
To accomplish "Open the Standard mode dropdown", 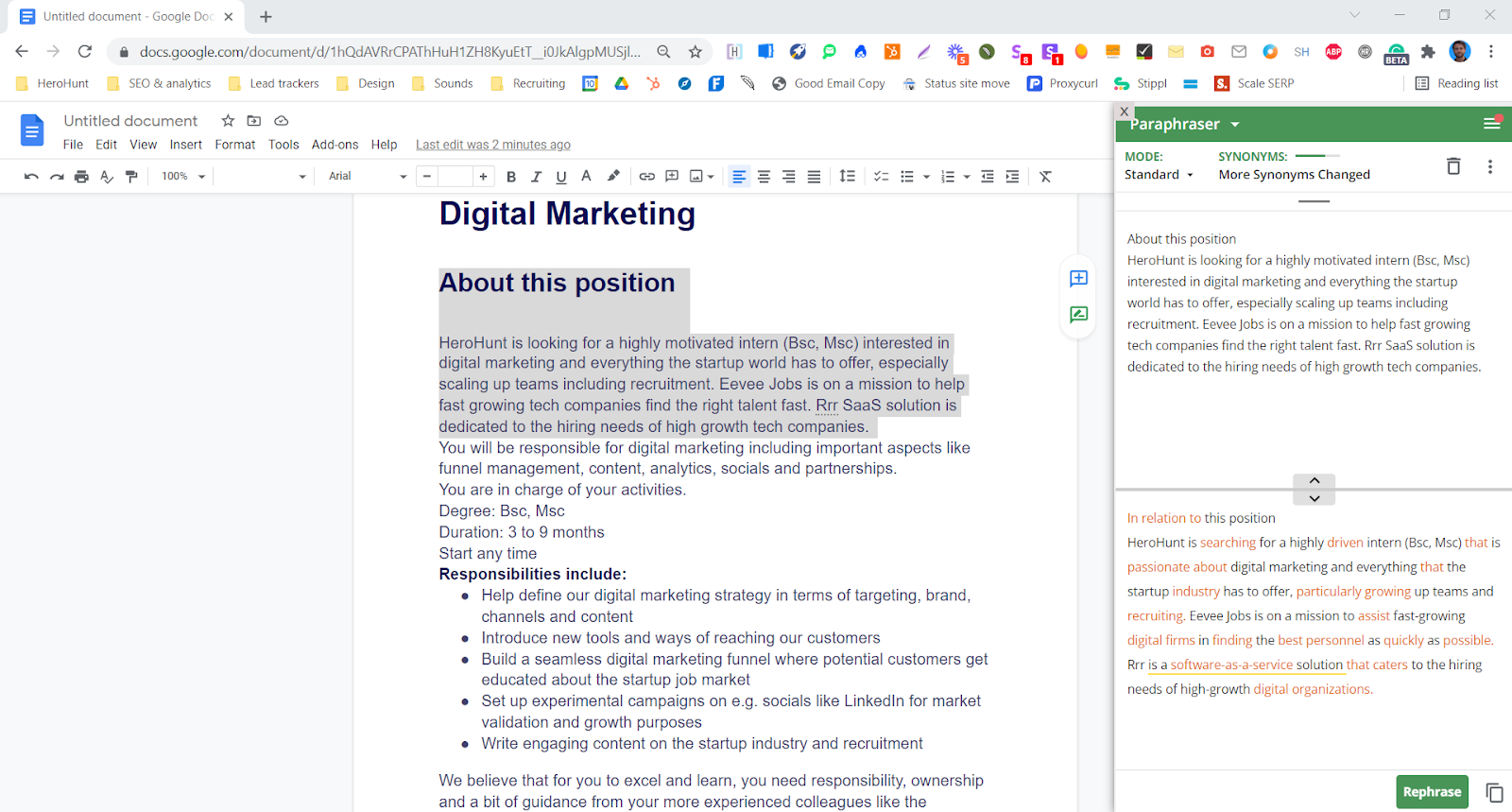I will pos(1159,175).
